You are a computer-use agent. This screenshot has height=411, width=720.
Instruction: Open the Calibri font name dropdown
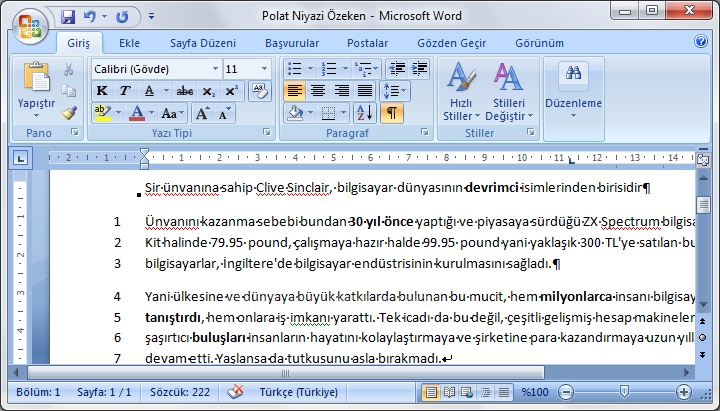[x=215, y=69]
